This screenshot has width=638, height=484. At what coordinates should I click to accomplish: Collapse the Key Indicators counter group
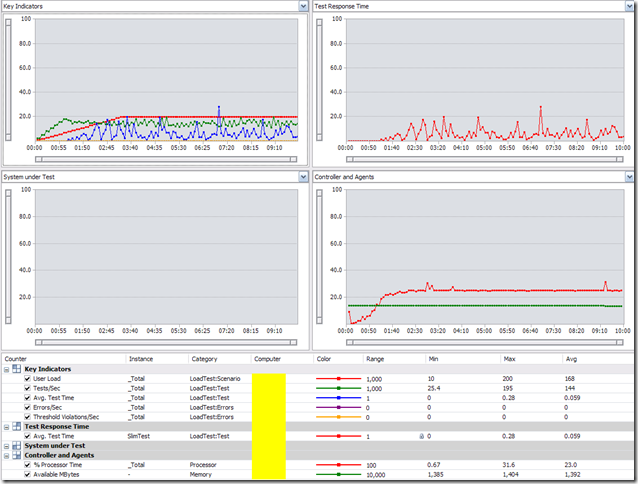(x=7, y=370)
